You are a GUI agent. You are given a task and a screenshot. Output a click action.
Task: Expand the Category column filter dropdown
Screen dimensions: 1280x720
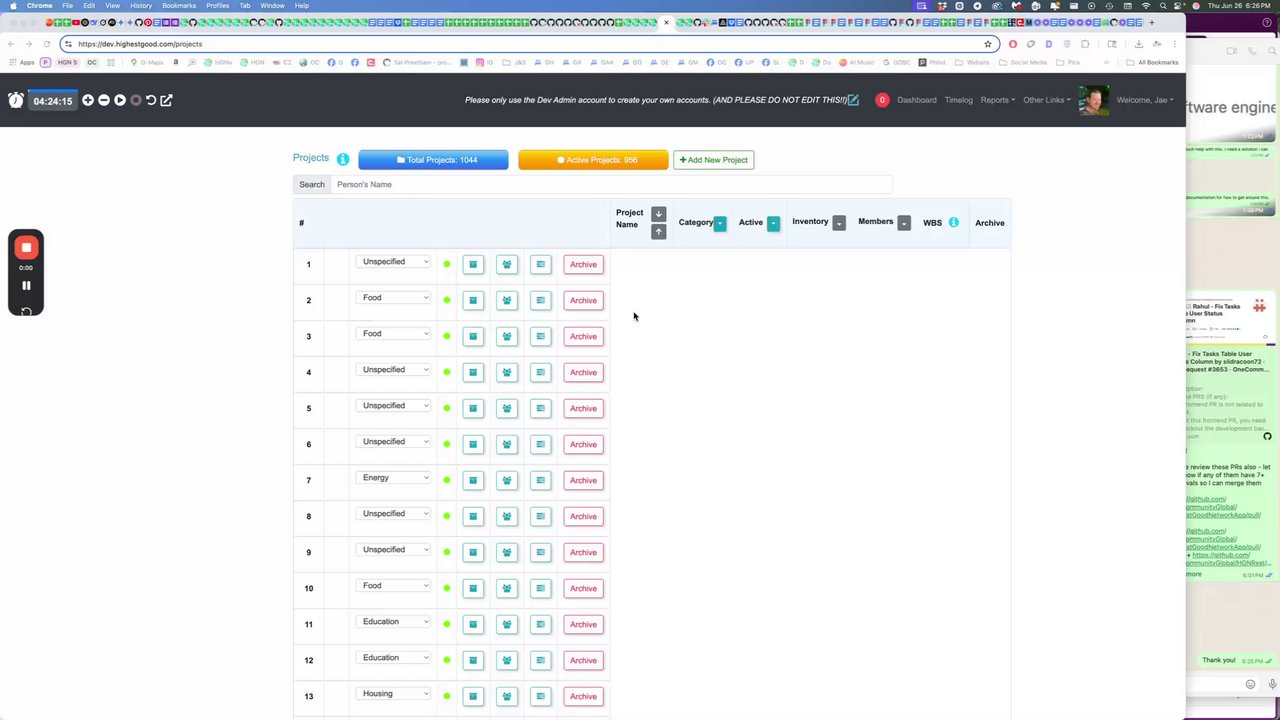point(720,223)
